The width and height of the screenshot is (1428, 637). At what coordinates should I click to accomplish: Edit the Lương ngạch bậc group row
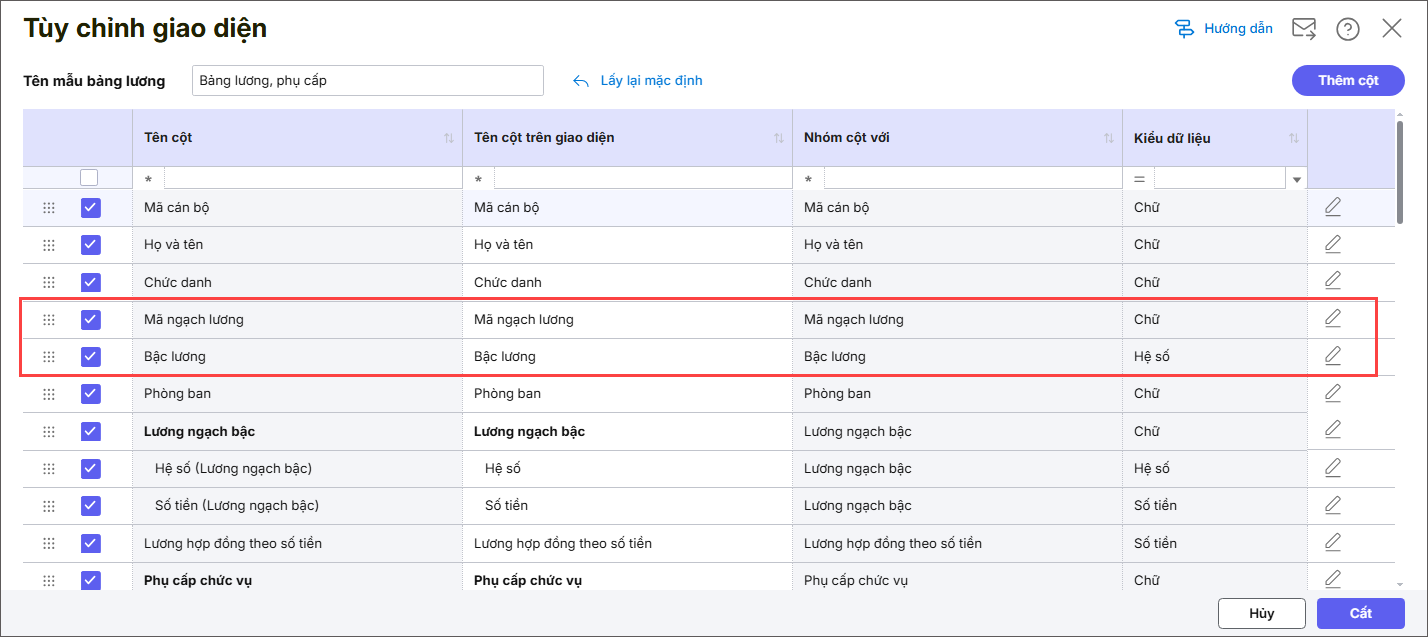[x=1332, y=430]
